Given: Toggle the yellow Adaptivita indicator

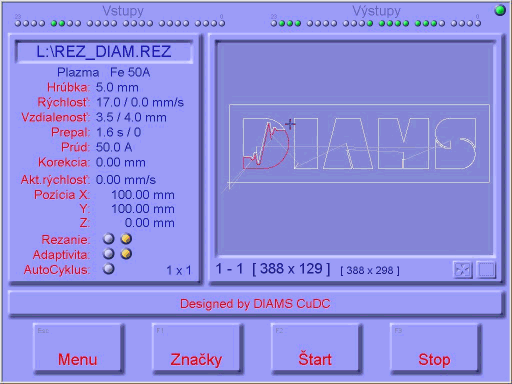Looking at the screenshot, I should tap(126, 254).
